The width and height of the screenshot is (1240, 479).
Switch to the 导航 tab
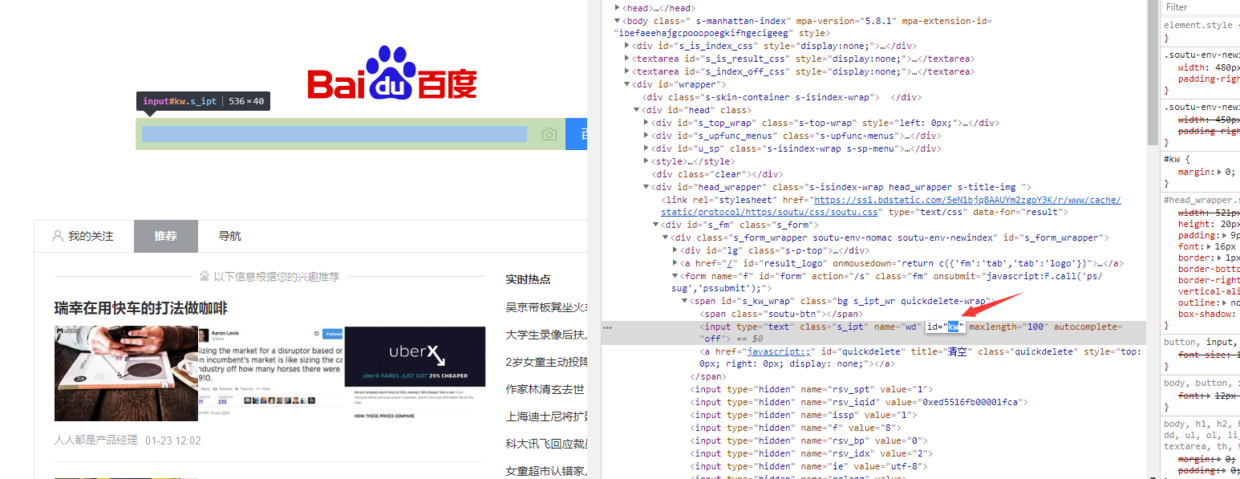point(230,236)
